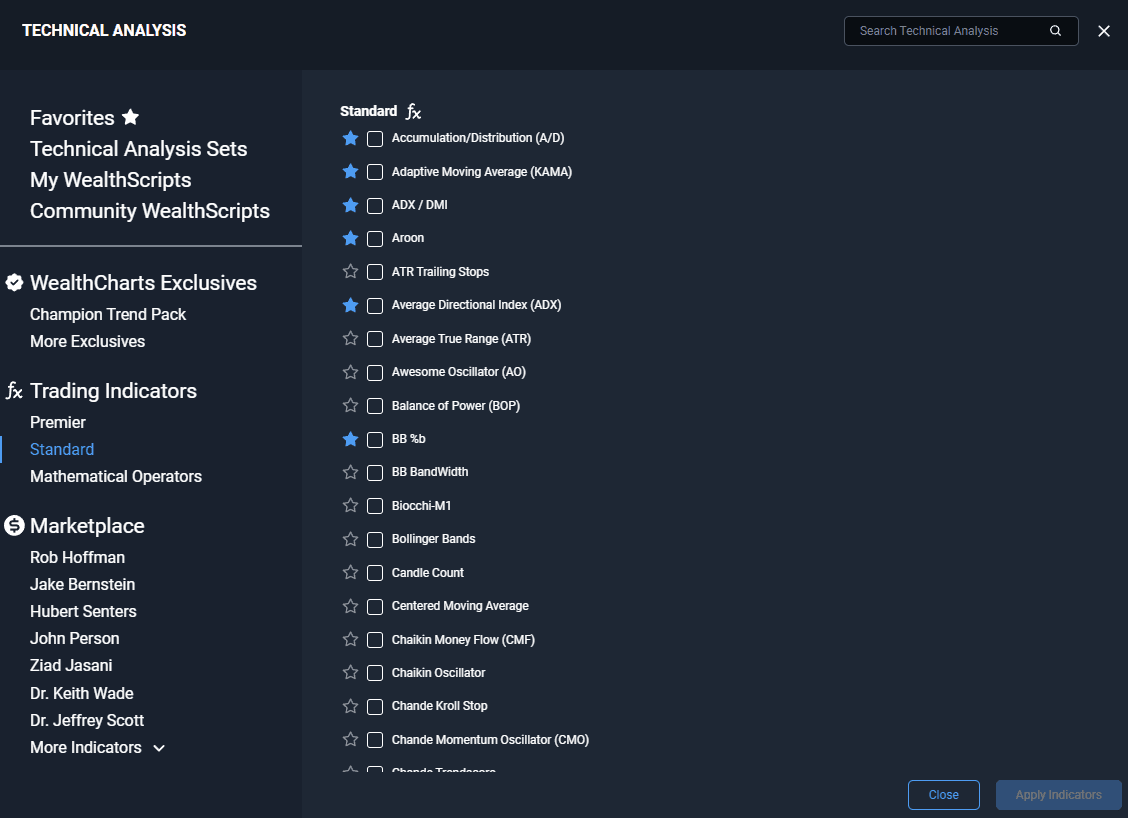Open My WealthScripts
The image size is (1128, 818).
pyautogui.click(x=111, y=180)
